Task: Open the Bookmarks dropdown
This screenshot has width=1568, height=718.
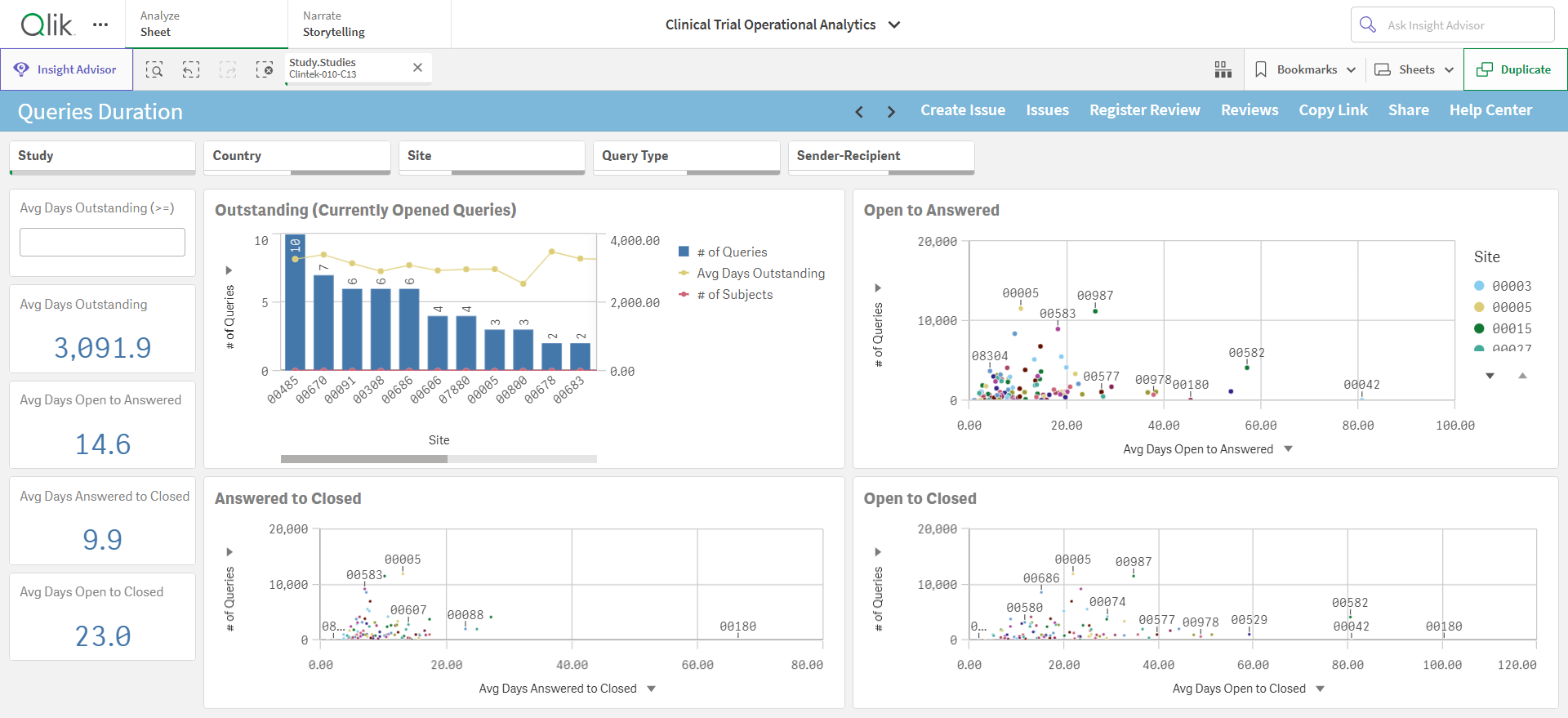Action: (1305, 69)
